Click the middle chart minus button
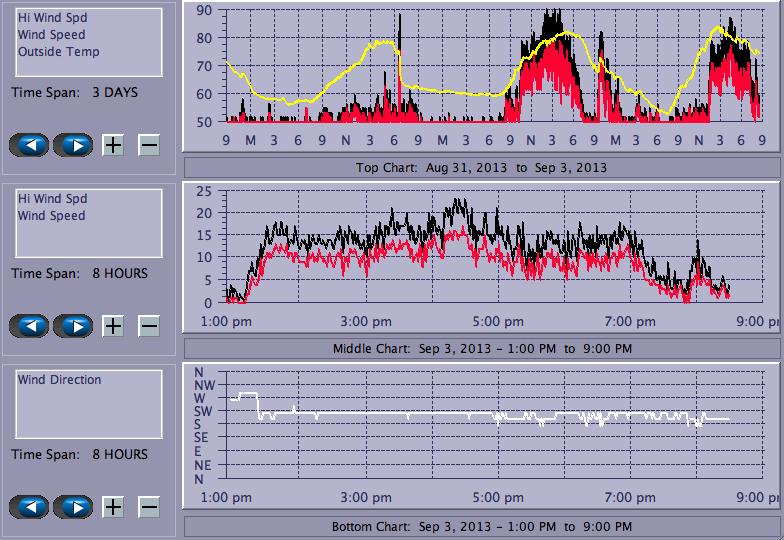This screenshot has height=540, width=784. [x=148, y=326]
